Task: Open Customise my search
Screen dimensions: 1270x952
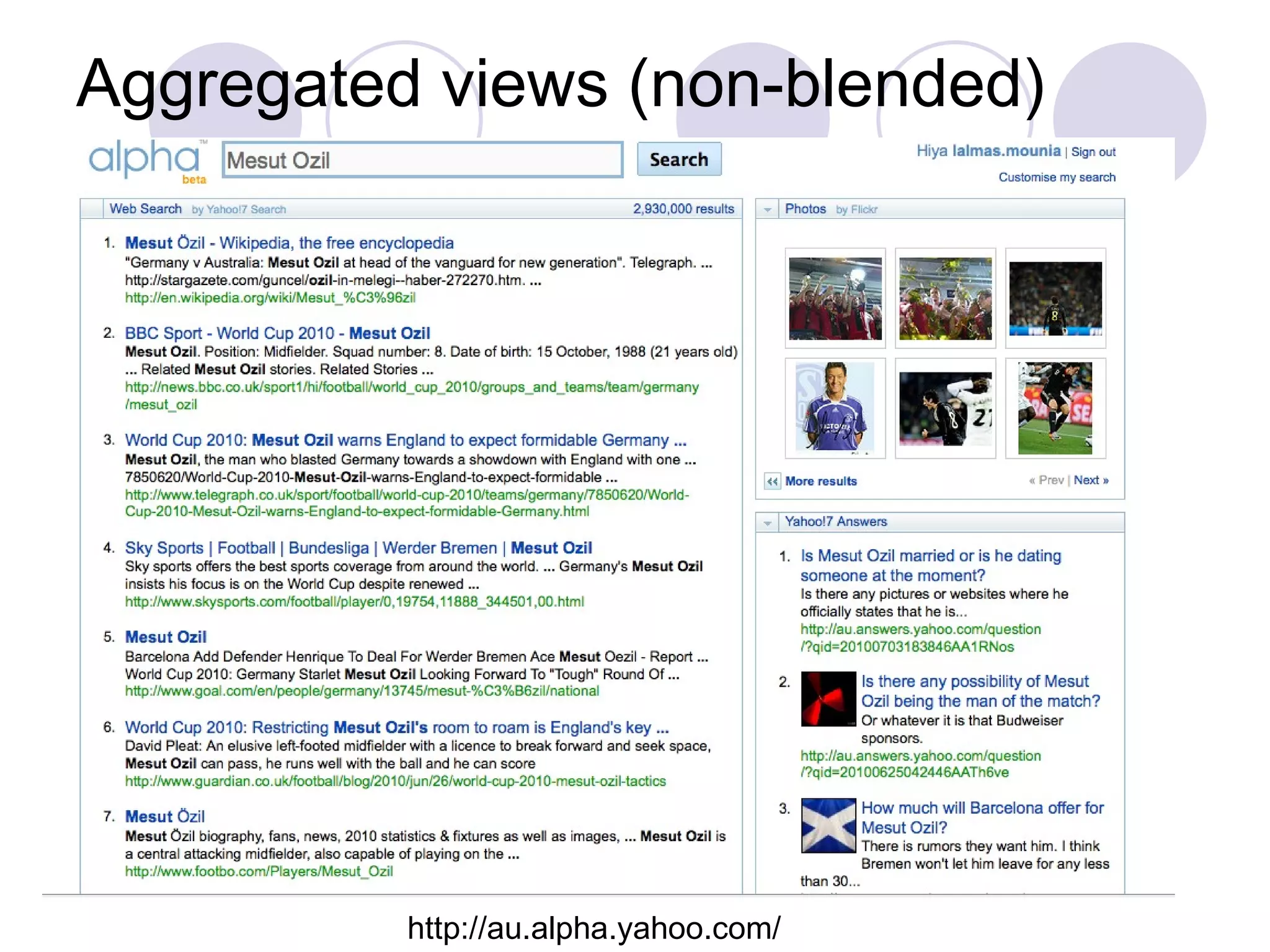Action: pyautogui.click(x=1057, y=177)
